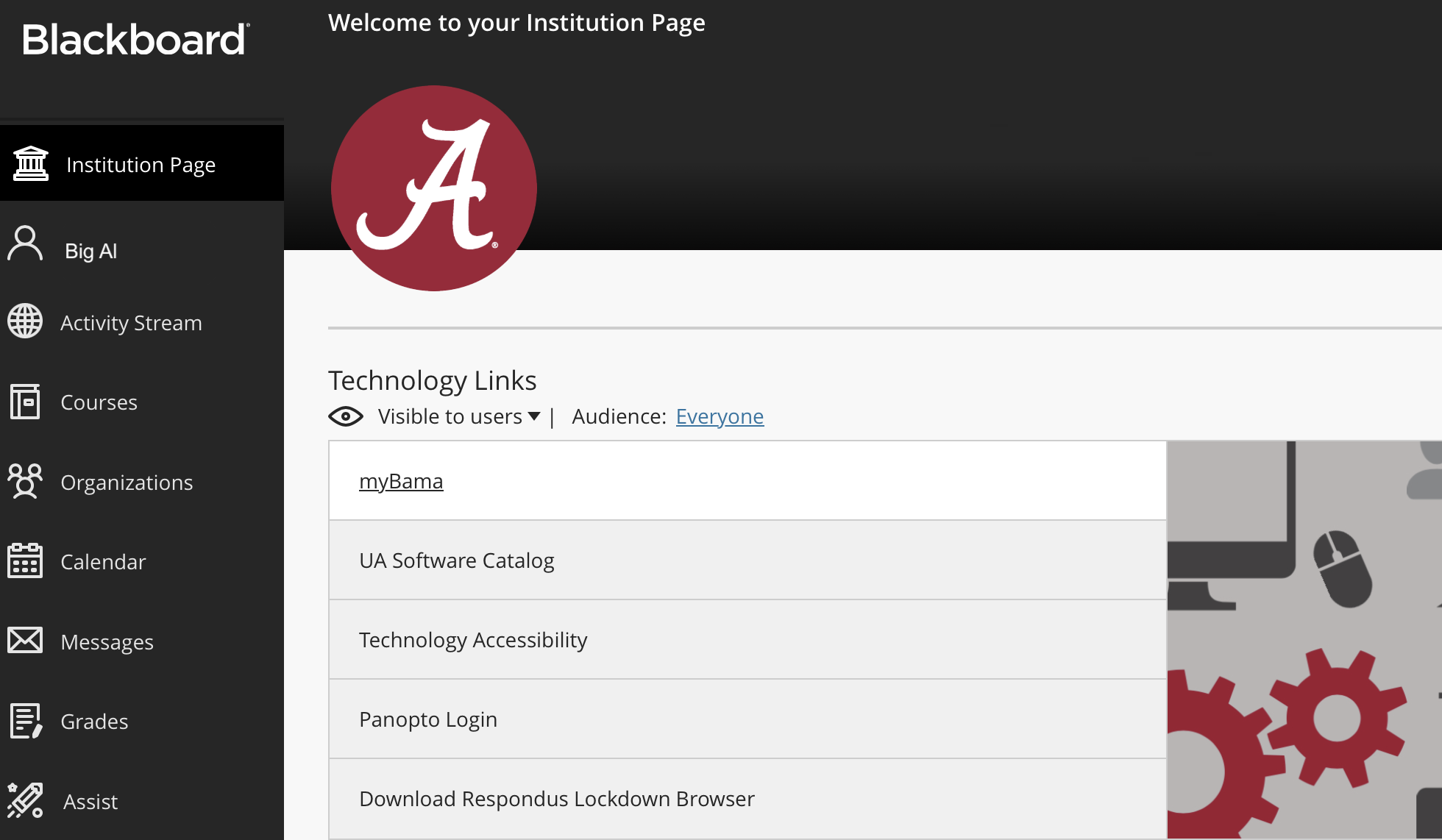Viewport: 1442px width, 840px height.
Task: Open the myBama link
Action: coord(401,480)
